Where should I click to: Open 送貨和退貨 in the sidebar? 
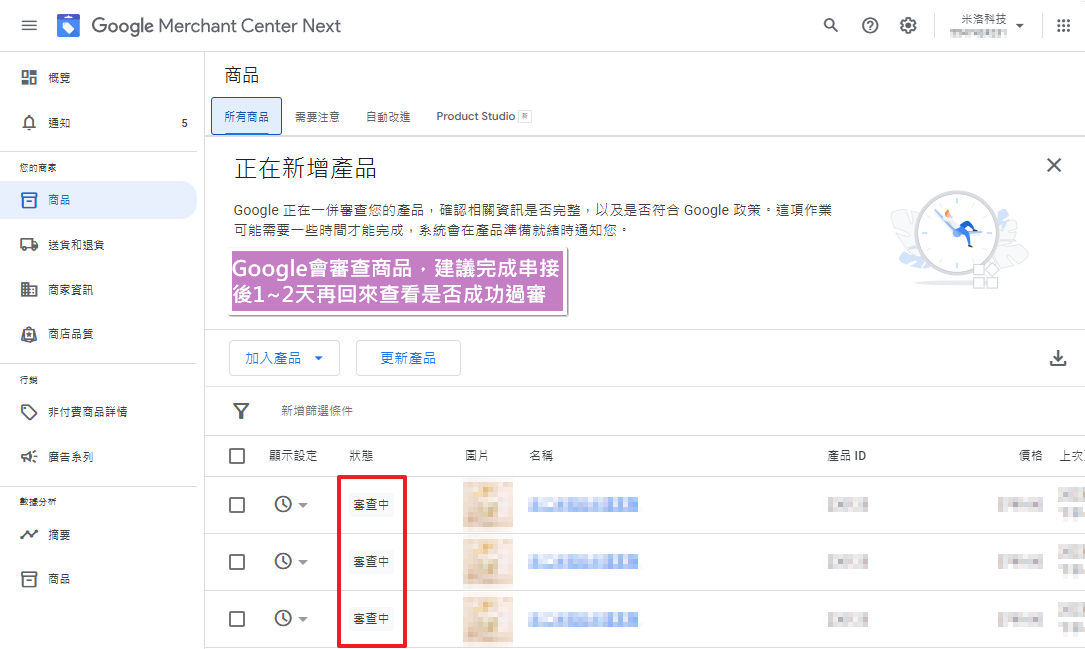(x=76, y=245)
